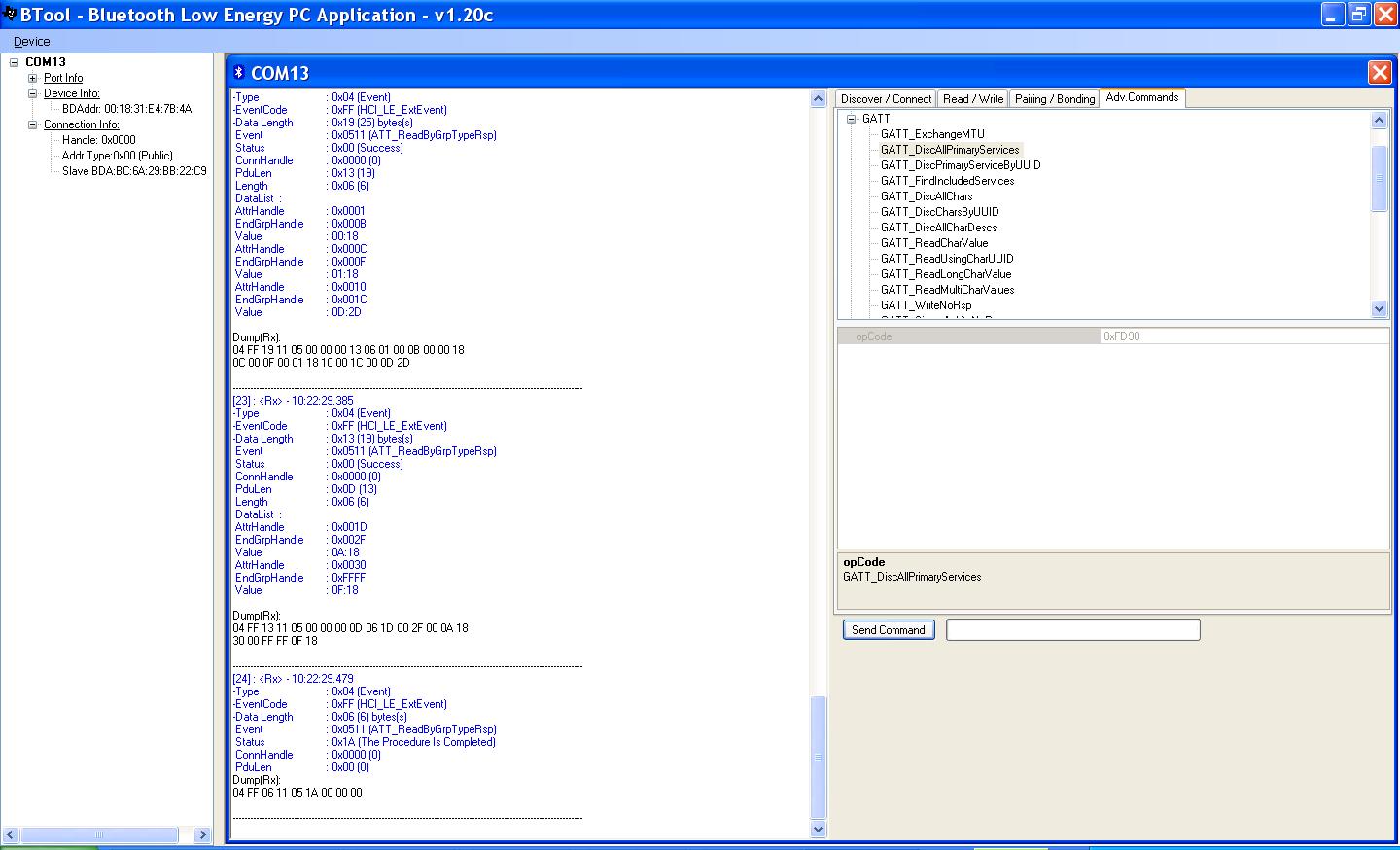Viewport: 1400px width, 850px height.
Task: Switch to the Discover / Connect tab
Action: coord(886,98)
